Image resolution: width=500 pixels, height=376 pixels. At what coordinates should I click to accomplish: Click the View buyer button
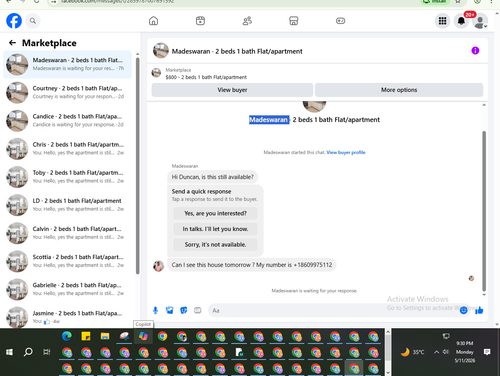(232, 90)
